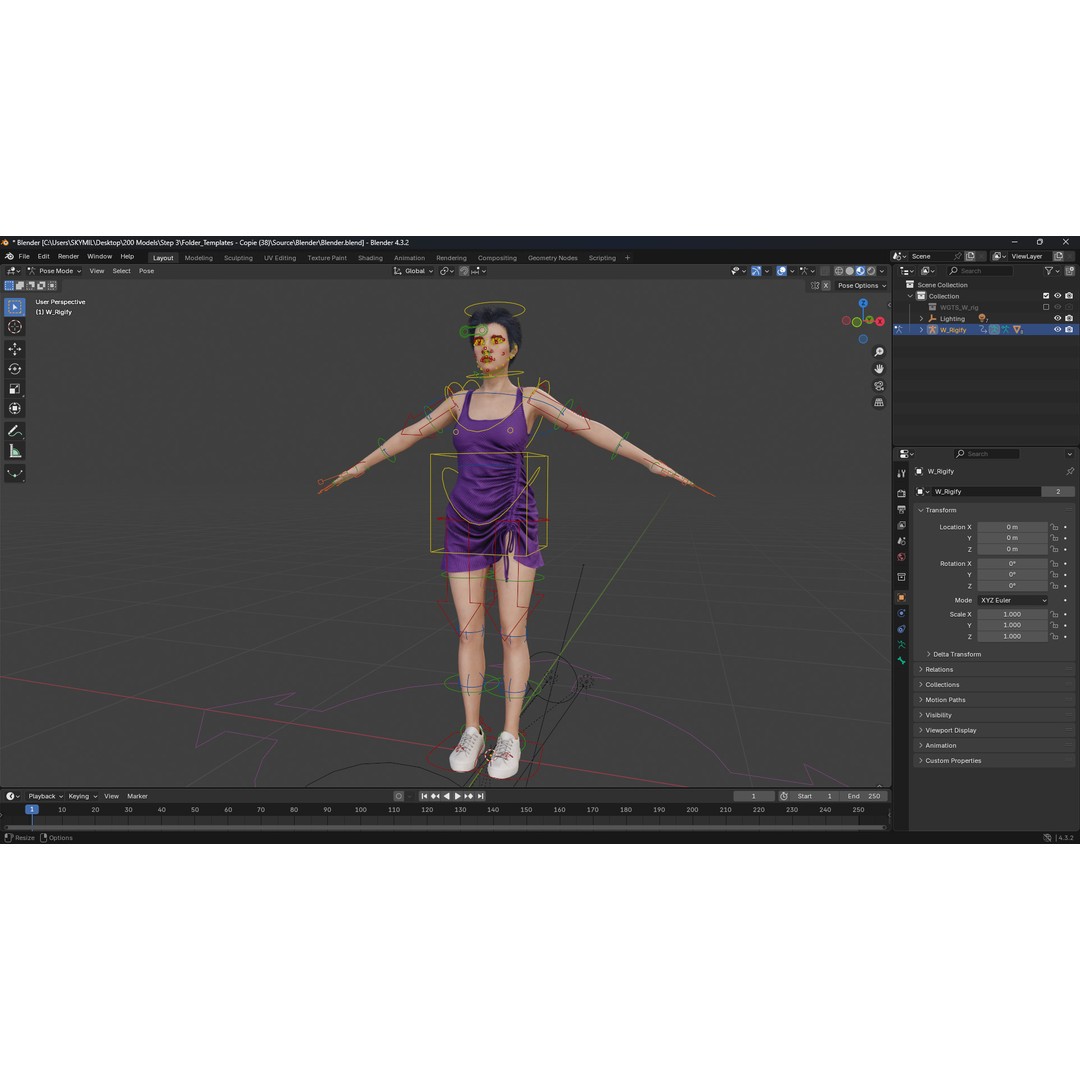Screen dimensions: 1080x1080
Task: Toggle Scale Z lock icon
Action: point(1054,636)
